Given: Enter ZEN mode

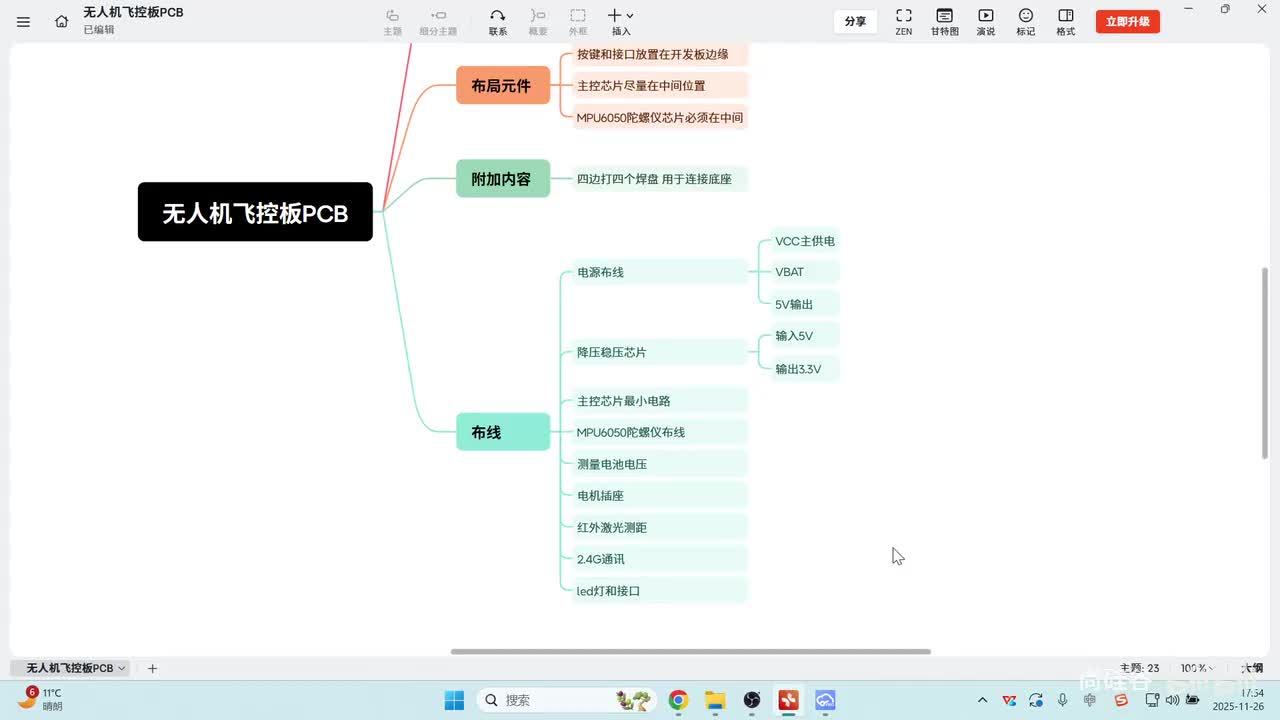Looking at the screenshot, I should click(x=904, y=21).
